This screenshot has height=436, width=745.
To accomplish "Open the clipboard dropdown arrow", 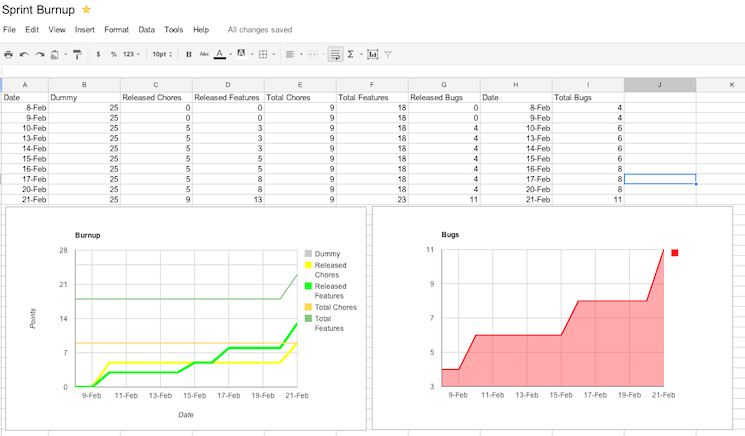I will tap(66, 55).
